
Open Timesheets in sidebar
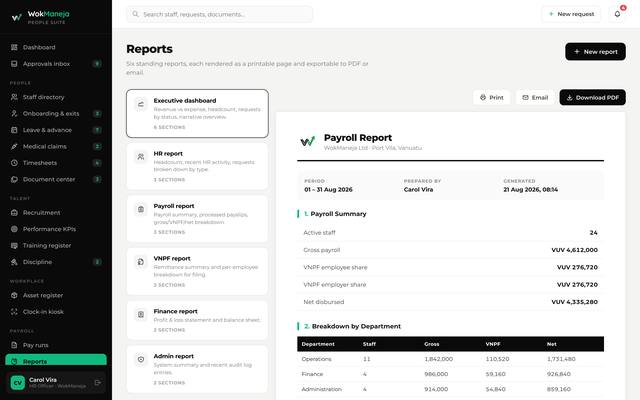[x=56, y=163]
